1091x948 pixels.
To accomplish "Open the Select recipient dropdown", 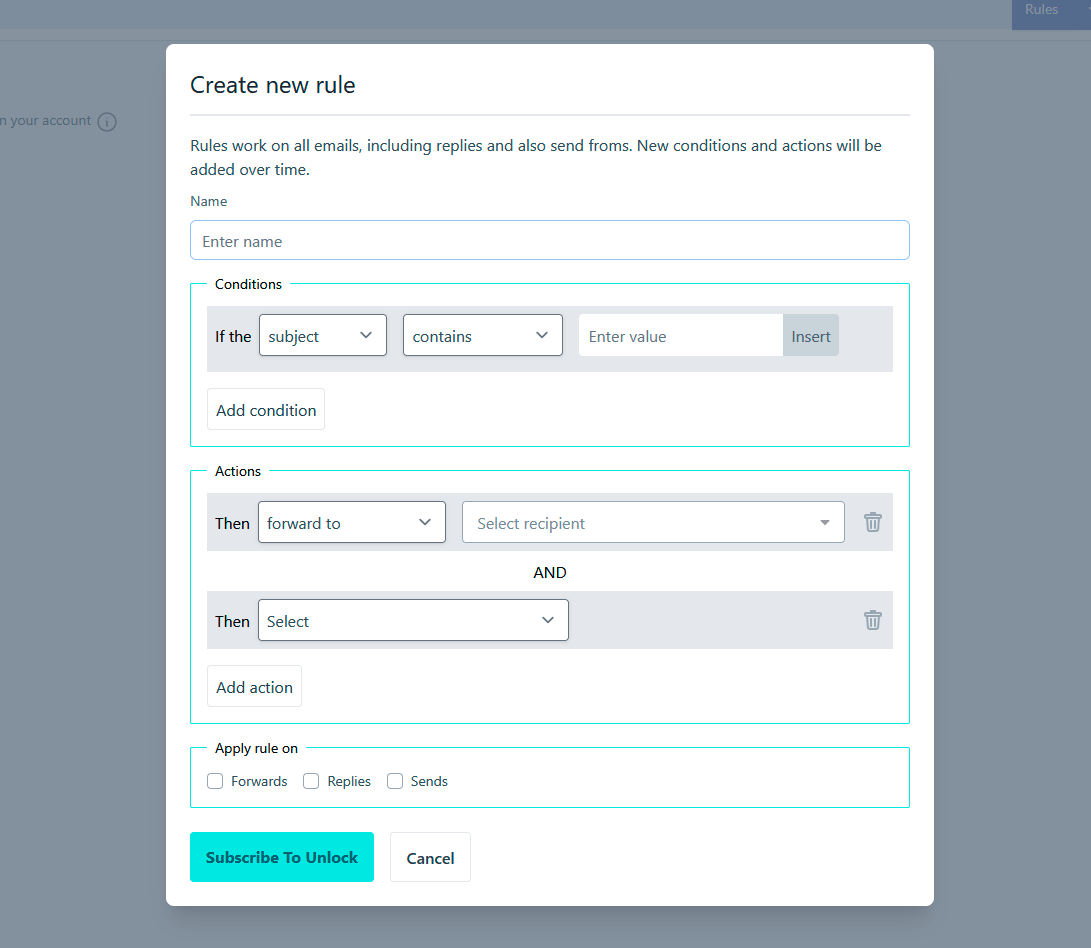I will click(x=653, y=522).
